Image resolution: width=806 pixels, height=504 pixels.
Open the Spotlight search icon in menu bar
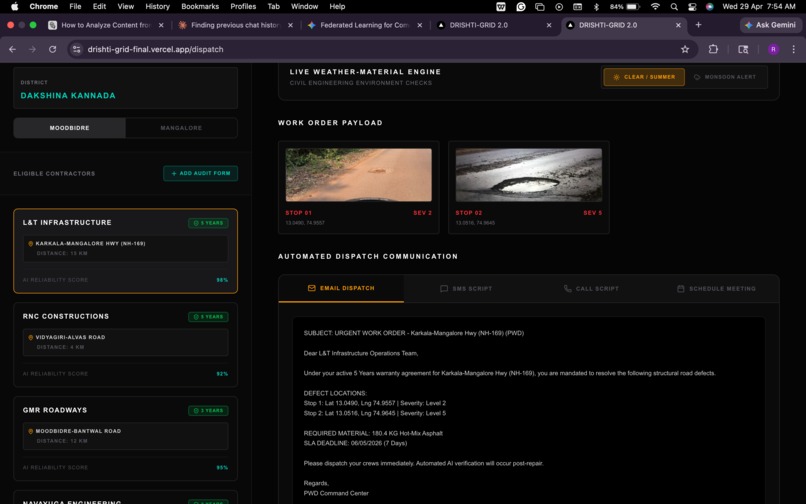(x=674, y=7)
